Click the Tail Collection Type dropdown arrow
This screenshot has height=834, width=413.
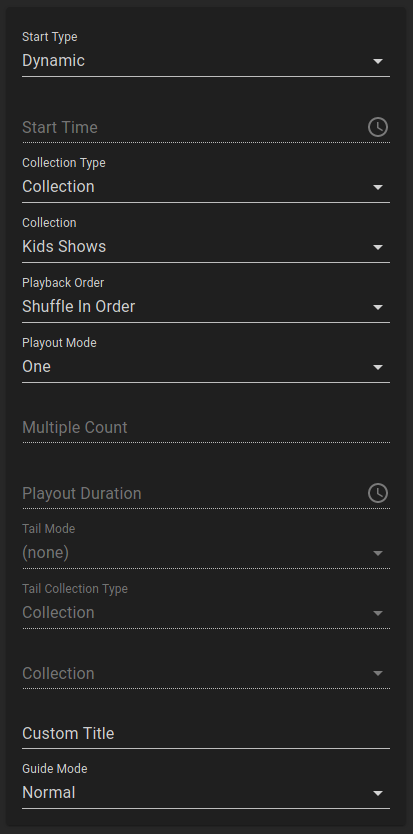(378, 613)
